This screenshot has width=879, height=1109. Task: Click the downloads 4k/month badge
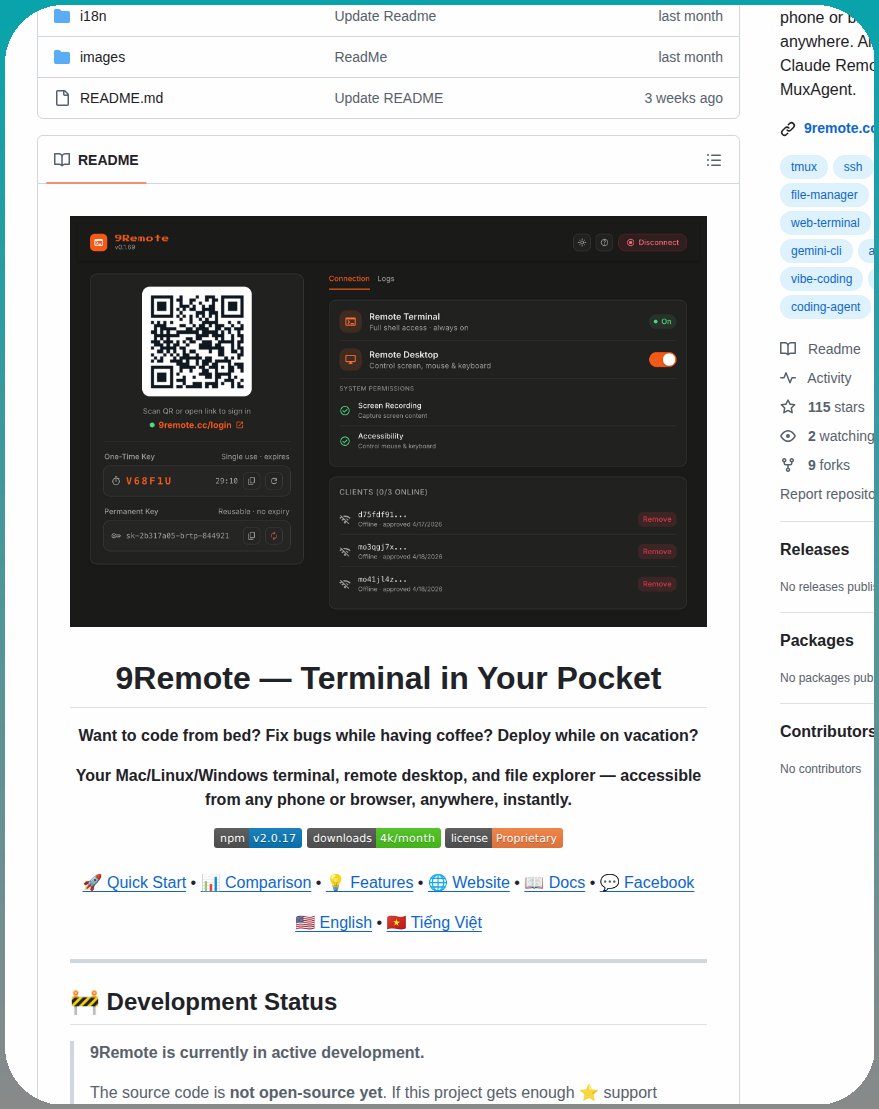click(x=373, y=838)
